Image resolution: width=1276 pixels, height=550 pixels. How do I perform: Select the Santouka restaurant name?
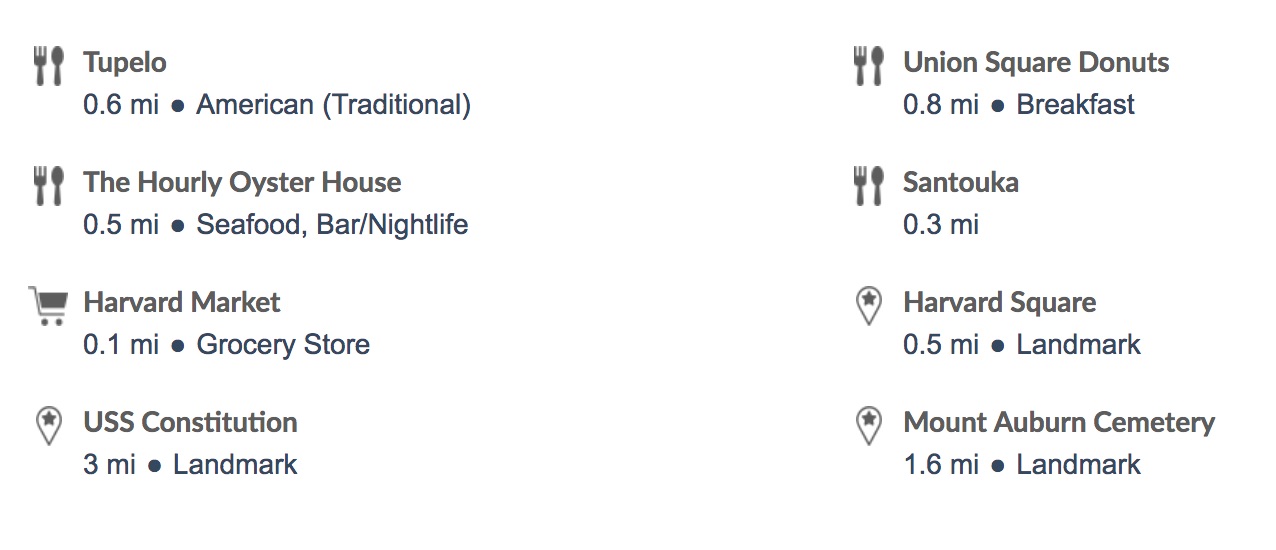(961, 183)
